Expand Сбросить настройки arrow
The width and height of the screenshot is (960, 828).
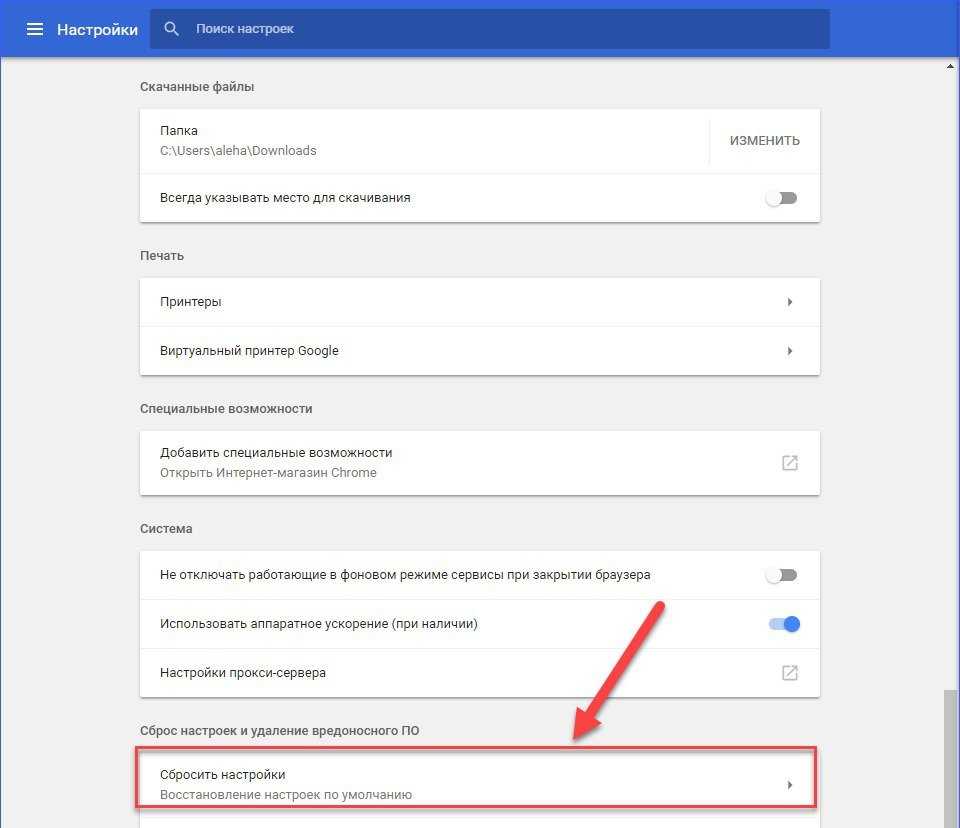coord(789,785)
